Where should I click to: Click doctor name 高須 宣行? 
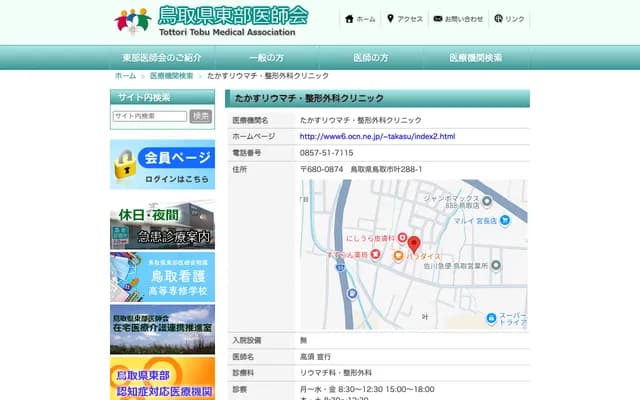click(x=315, y=357)
